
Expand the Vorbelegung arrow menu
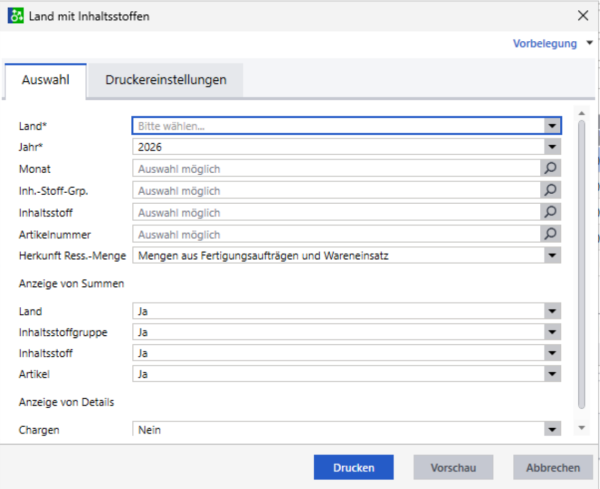(x=590, y=43)
